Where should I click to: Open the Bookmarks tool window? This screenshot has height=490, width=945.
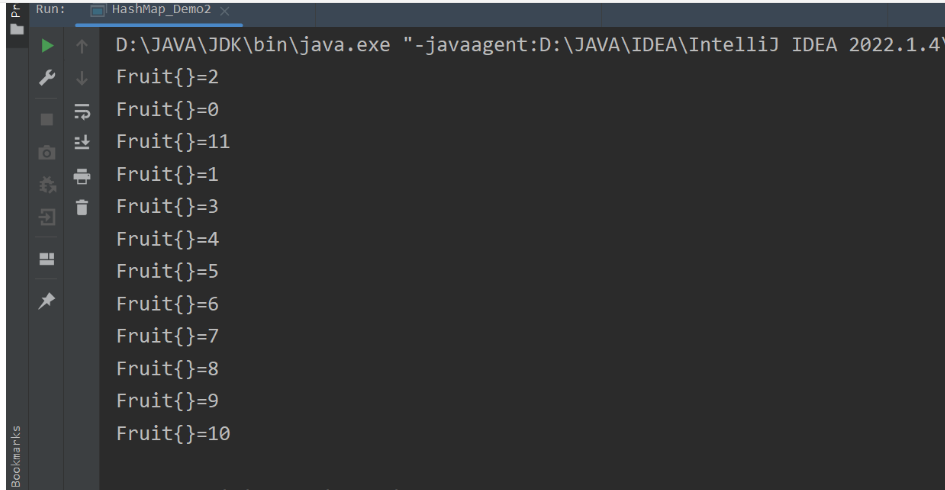pos(16,456)
